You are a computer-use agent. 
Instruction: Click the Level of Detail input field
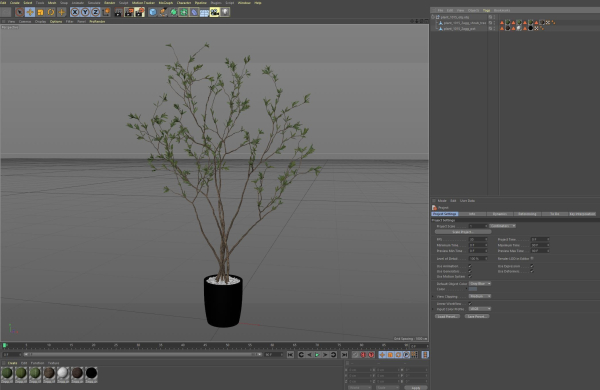(x=478, y=259)
